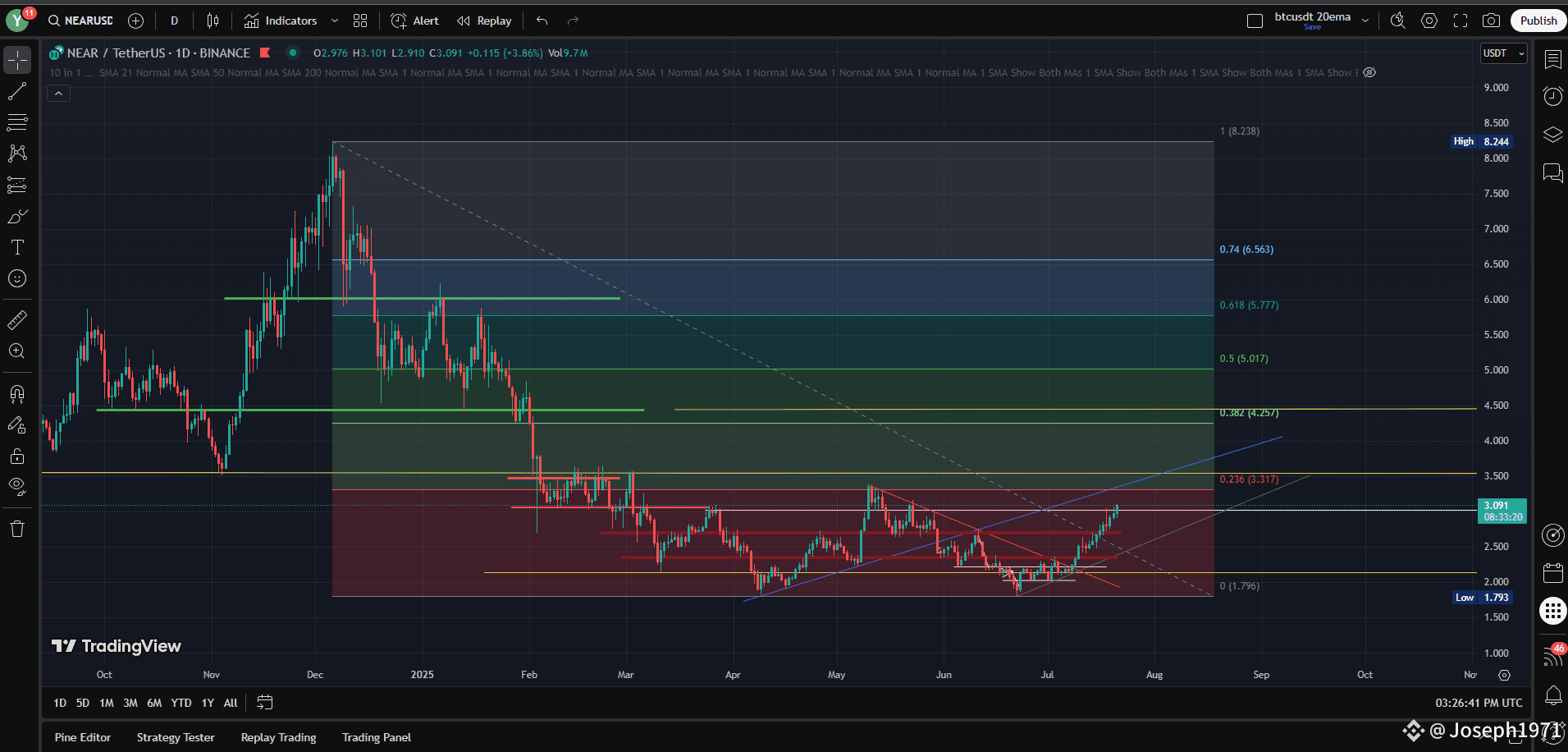Switch to the Strategy Tester tab
Screen dimensions: 1568x752
(x=176, y=737)
